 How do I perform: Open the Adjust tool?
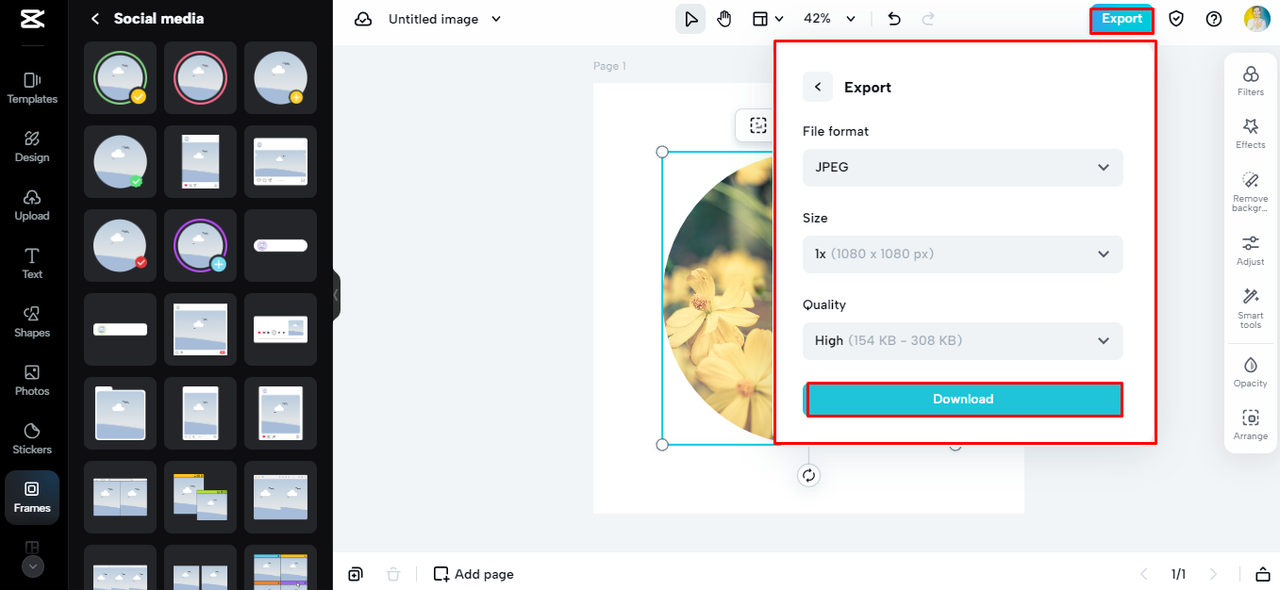[x=1250, y=251]
